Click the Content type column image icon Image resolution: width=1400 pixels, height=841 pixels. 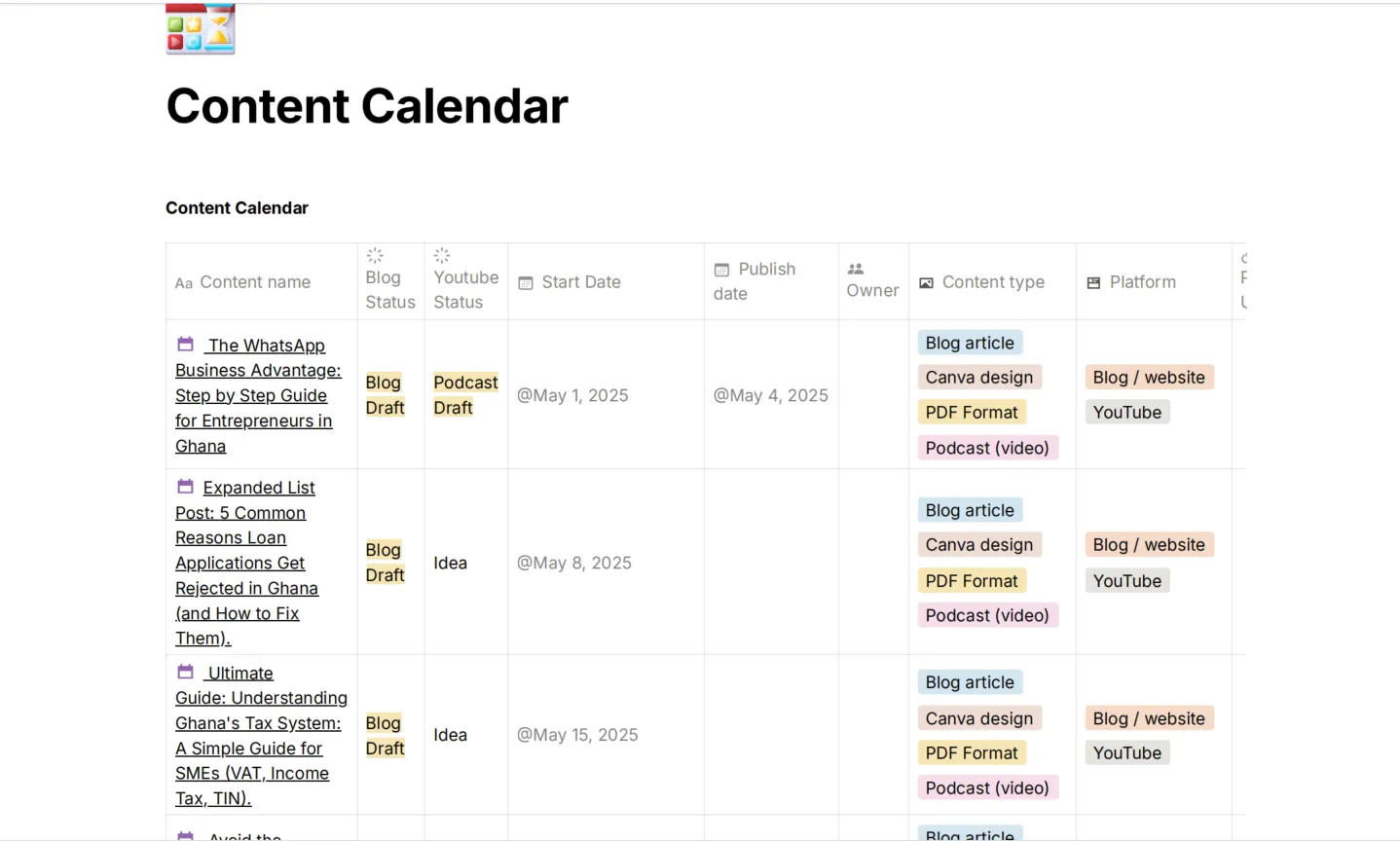(926, 283)
